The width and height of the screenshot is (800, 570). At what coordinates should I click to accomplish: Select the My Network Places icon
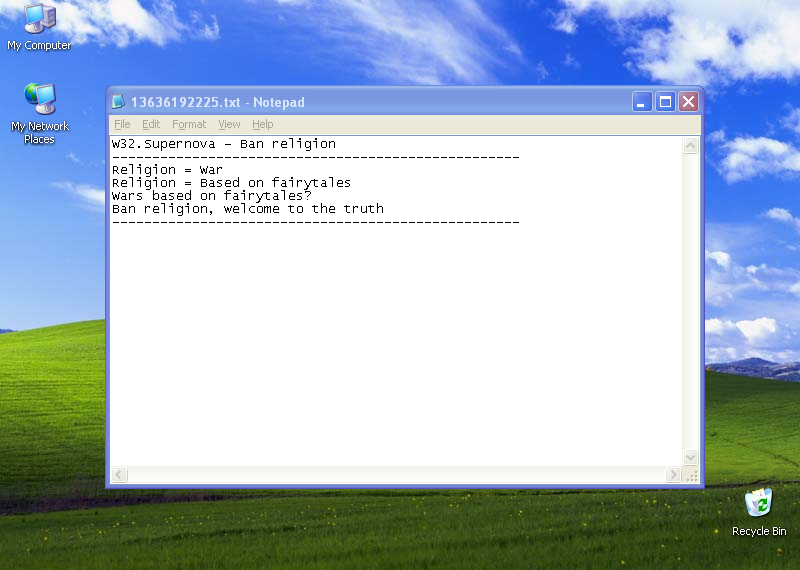39,113
